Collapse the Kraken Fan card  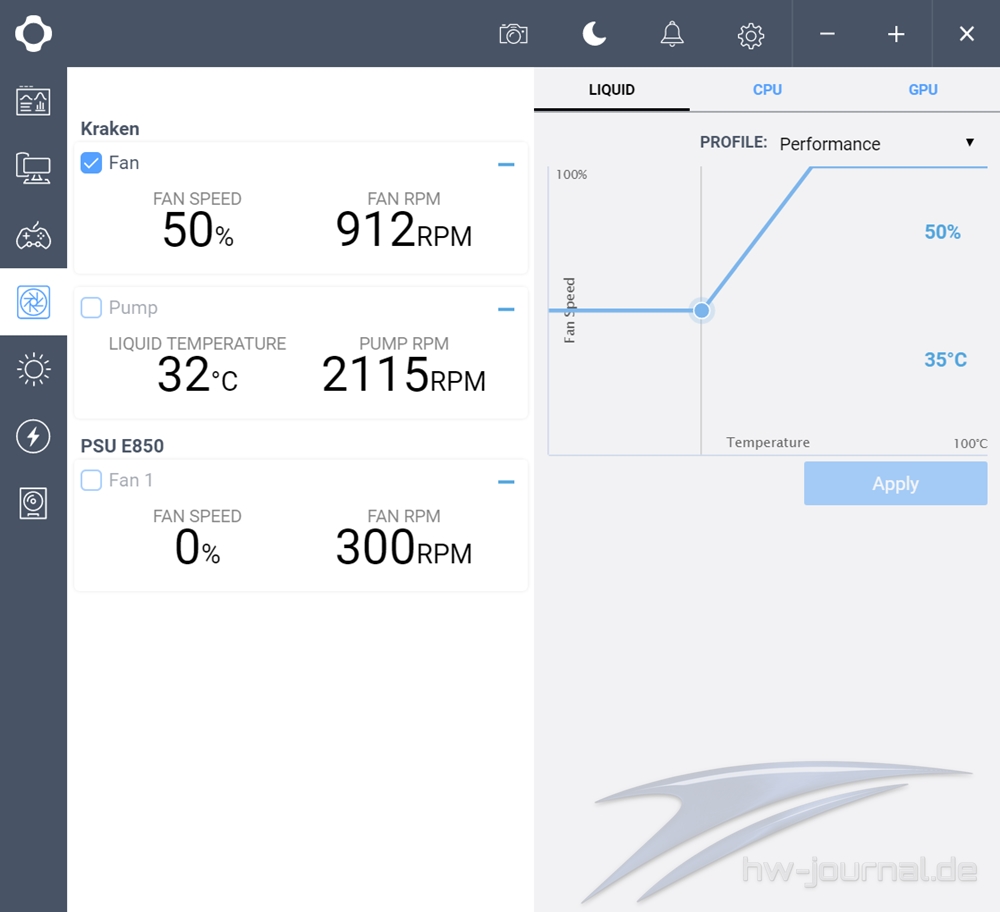506,165
